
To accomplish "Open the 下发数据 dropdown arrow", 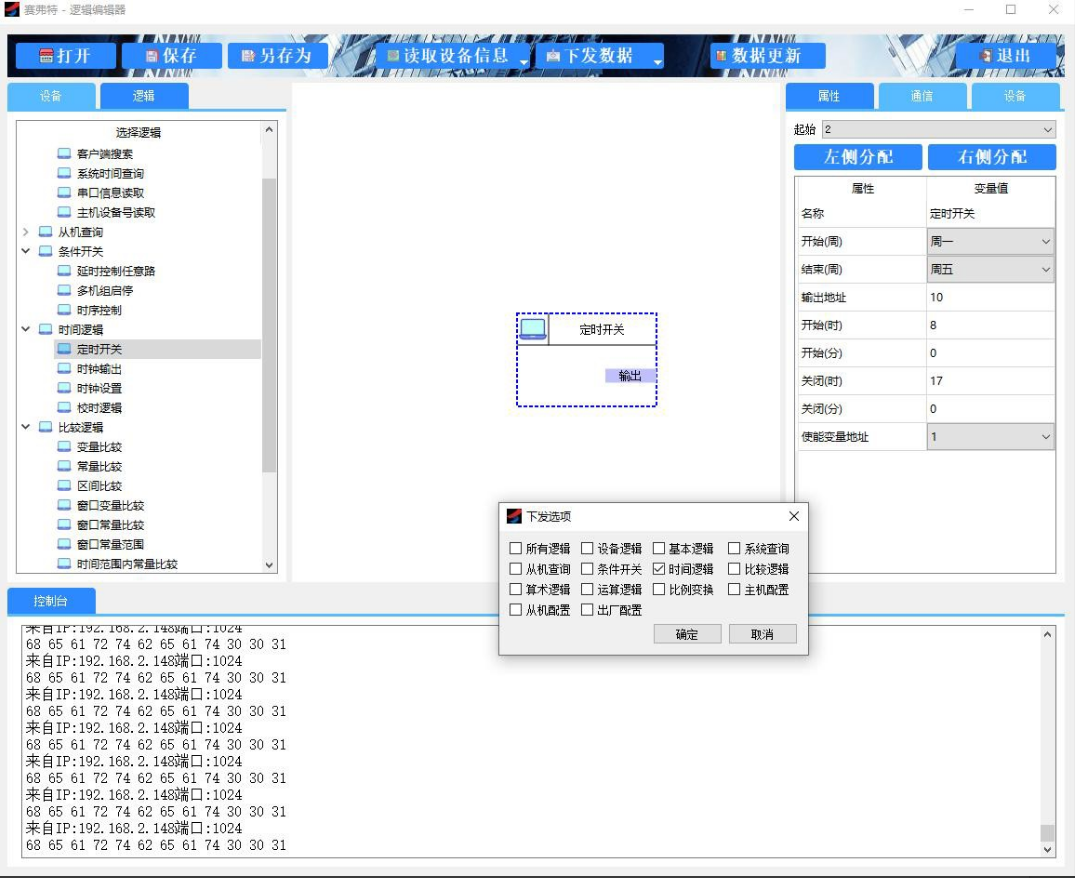I will [x=657, y=62].
